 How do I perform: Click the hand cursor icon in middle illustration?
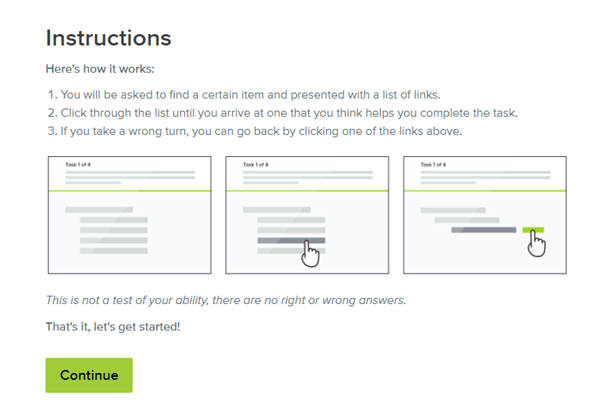click(x=310, y=254)
